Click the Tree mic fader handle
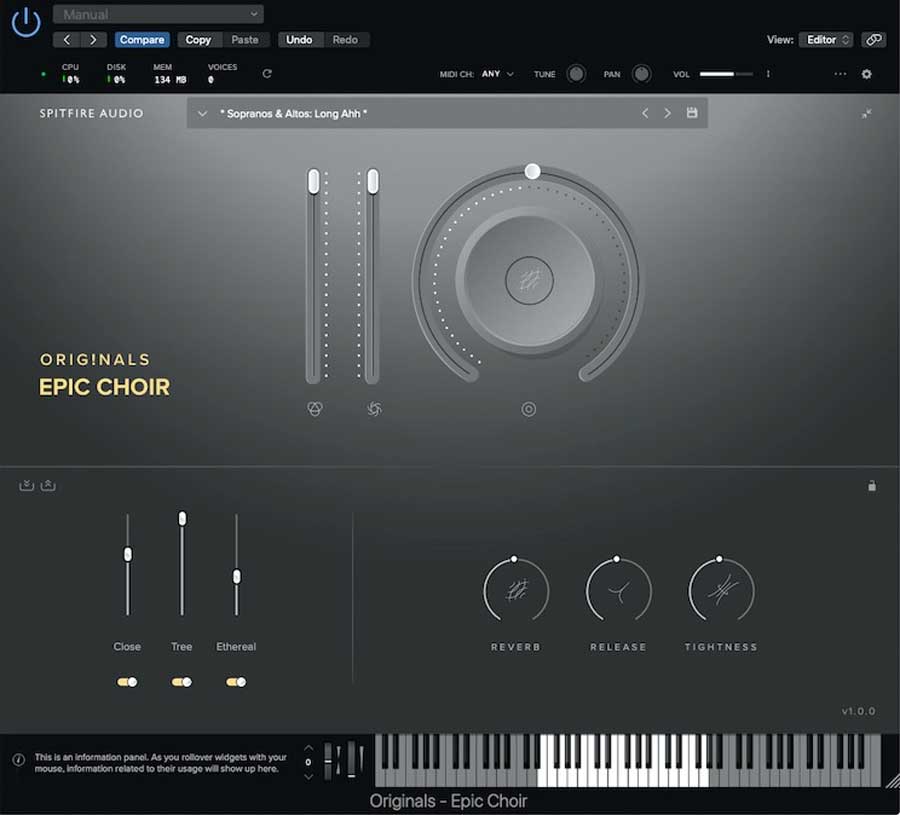The image size is (900, 815). (183, 518)
